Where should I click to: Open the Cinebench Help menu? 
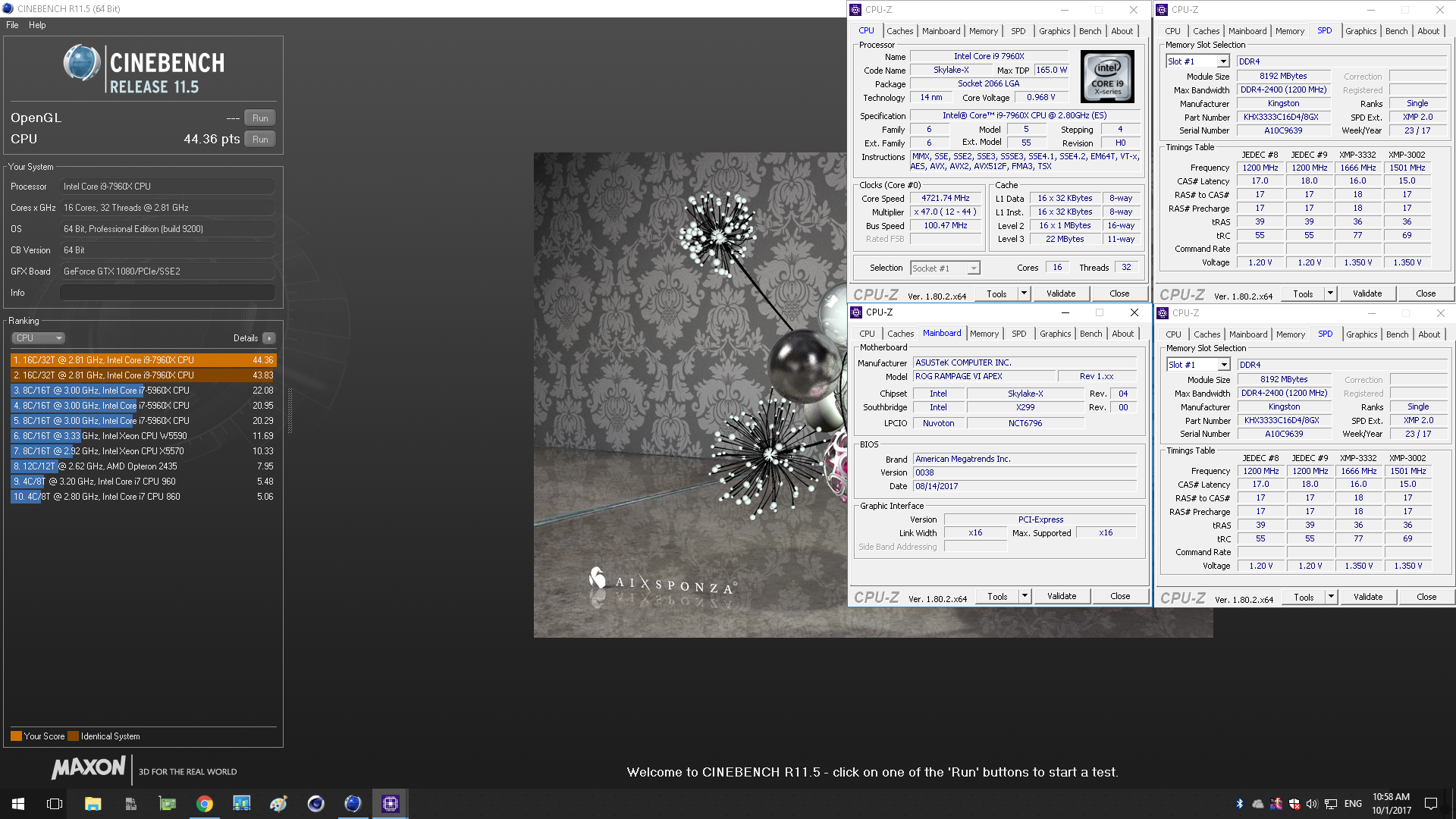point(37,25)
